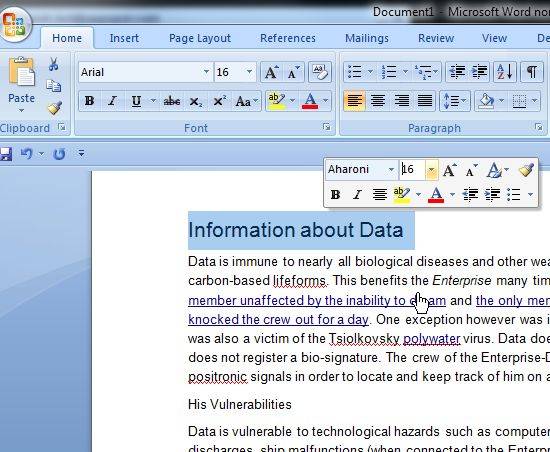
Task: Open Change Case Aa dropdown
Action: pyautogui.click(x=247, y=101)
